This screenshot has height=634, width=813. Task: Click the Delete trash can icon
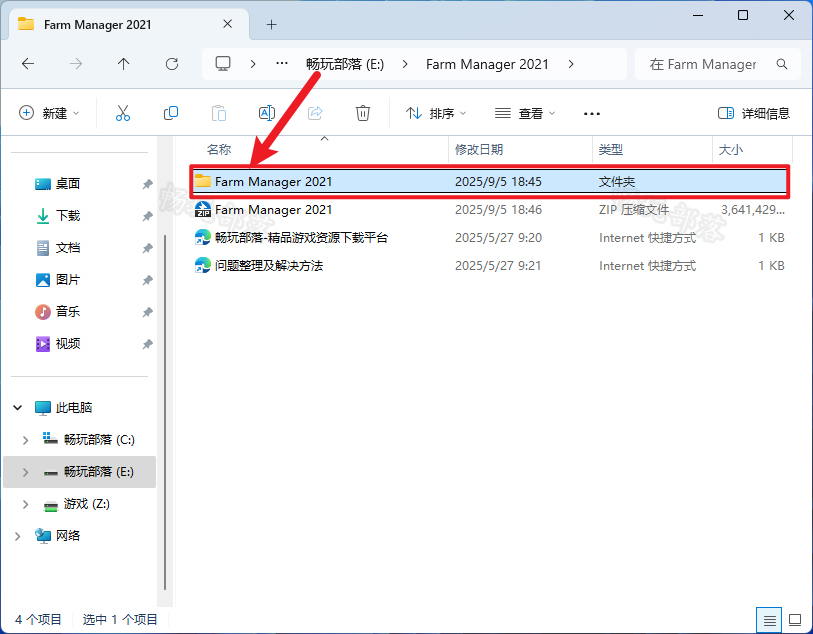[362, 113]
